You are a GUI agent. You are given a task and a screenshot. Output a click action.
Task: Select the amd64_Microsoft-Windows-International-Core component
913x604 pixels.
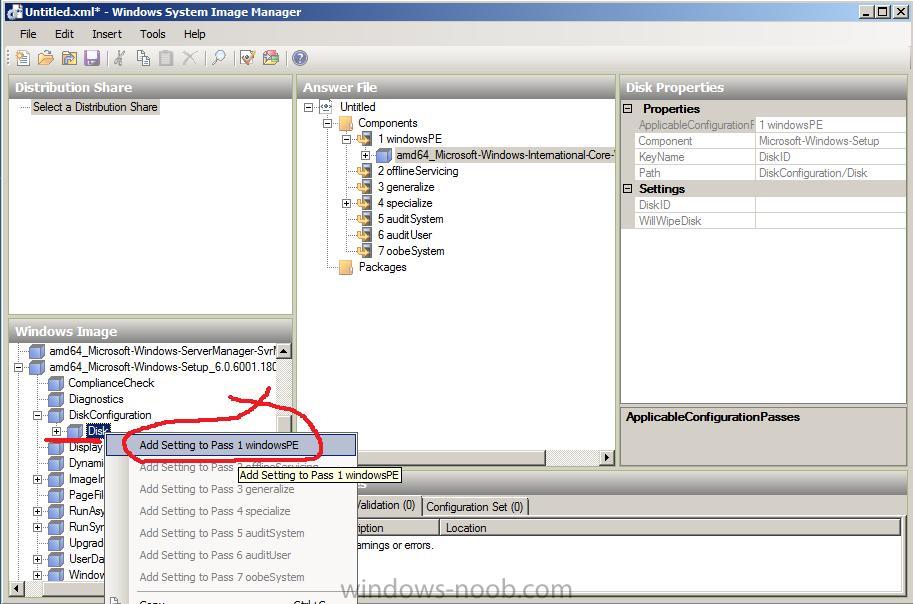pos(504,155)
